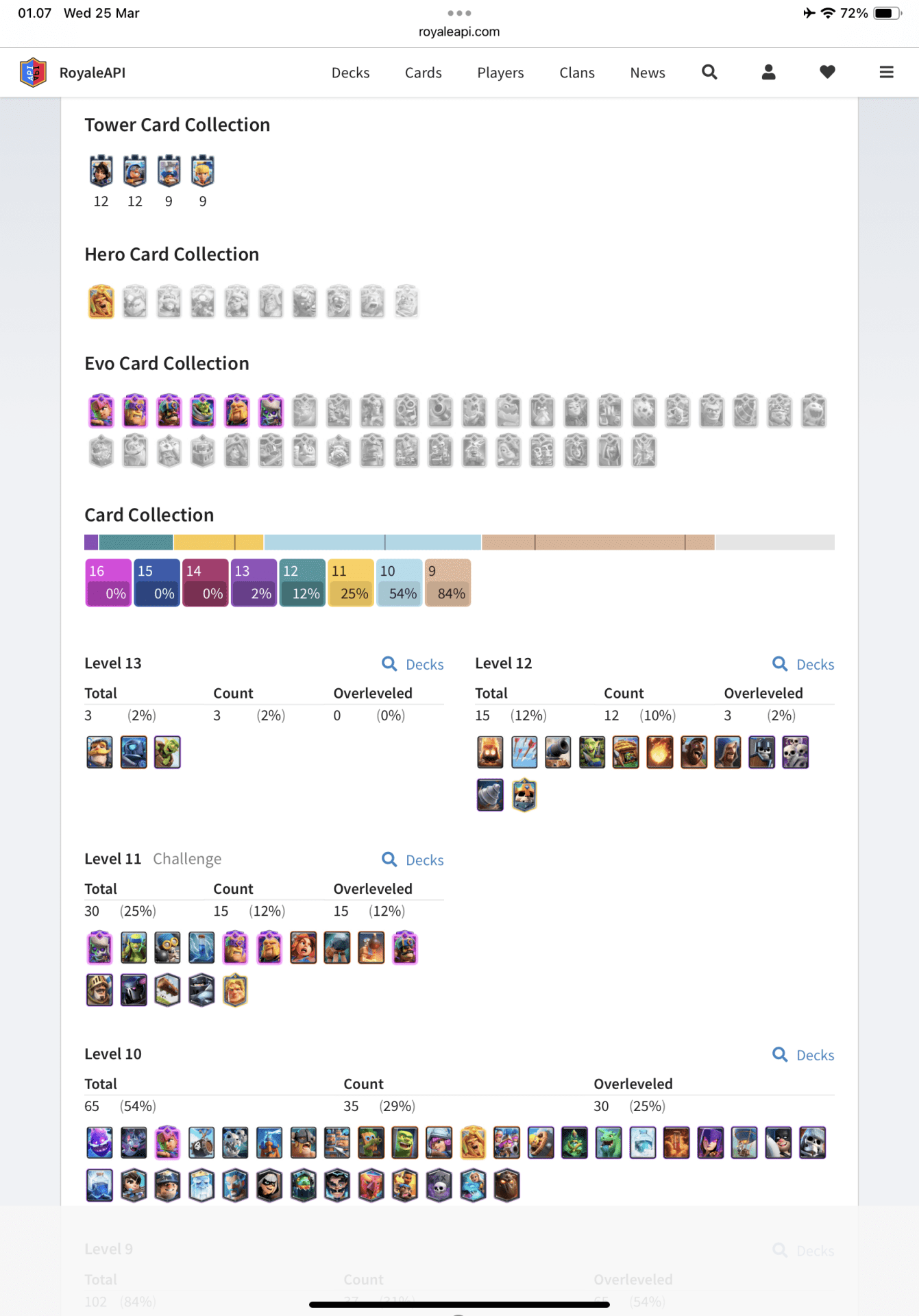Open Decks link beside Level 12

[804, 664]
